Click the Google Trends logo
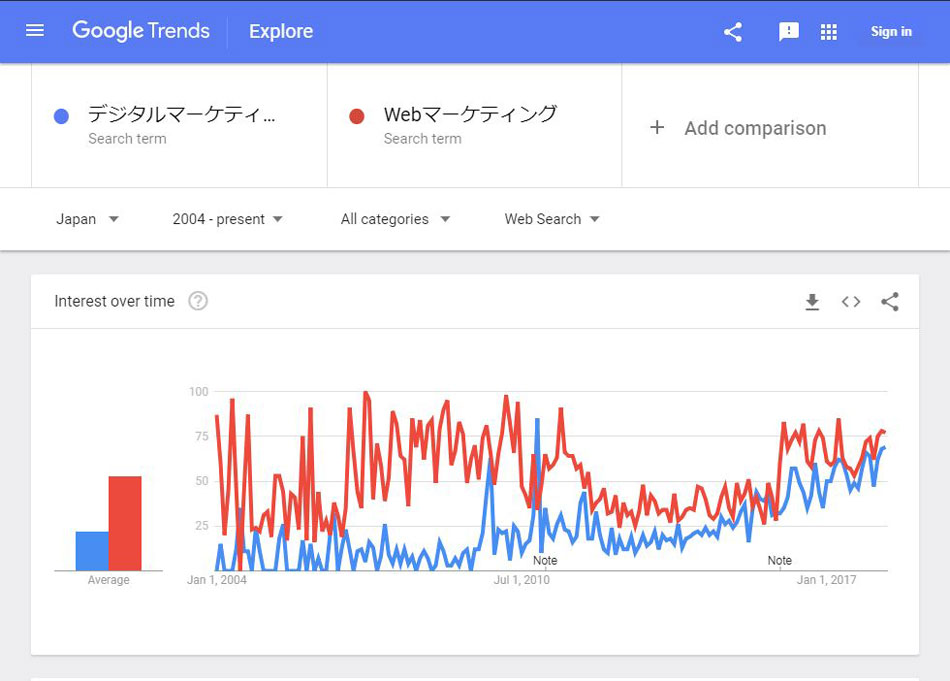The height and width of the screenshot is (681, 950). pyautogui.click(x=141, y=30)
